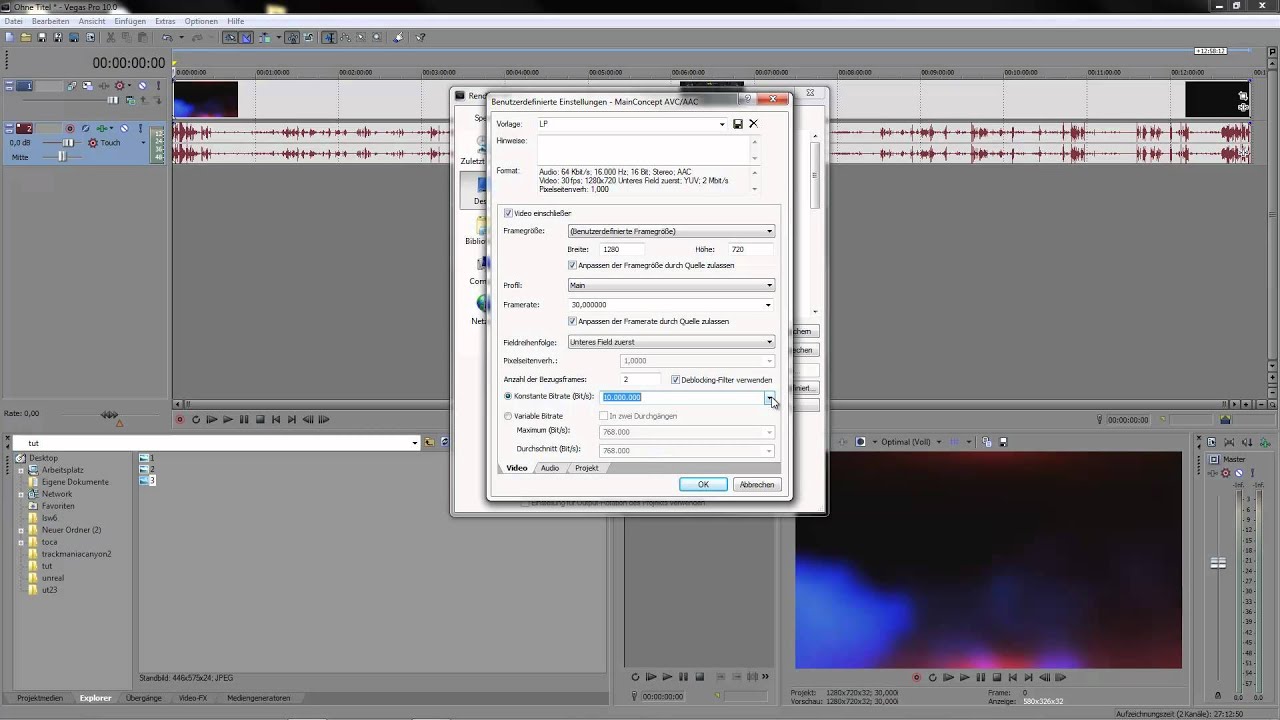This screenshot has height=720, width=1280.
Task: Click Master bus mute icon
Action: click(x=1239, y=473)
